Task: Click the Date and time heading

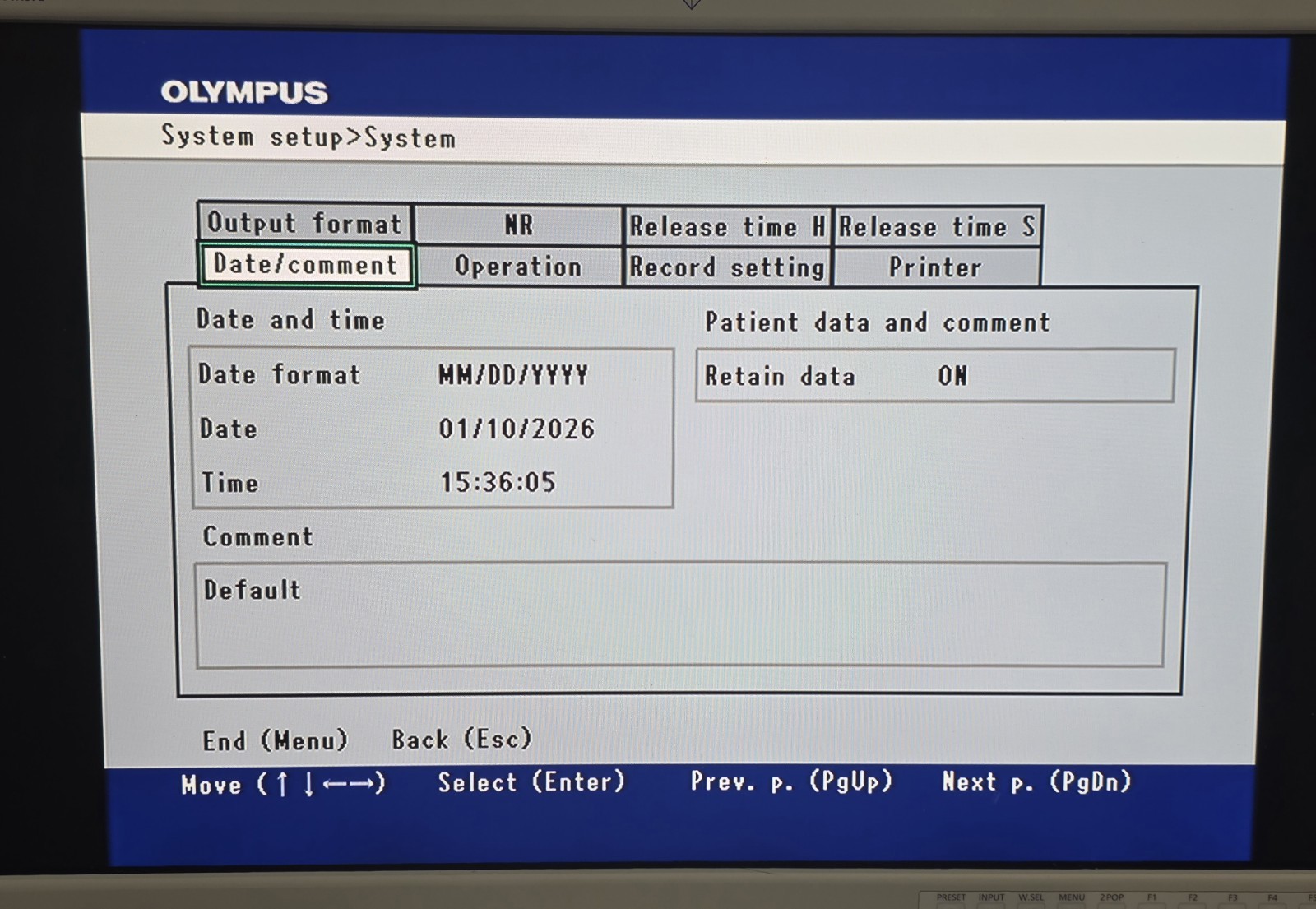Action: tap(290, 319)
